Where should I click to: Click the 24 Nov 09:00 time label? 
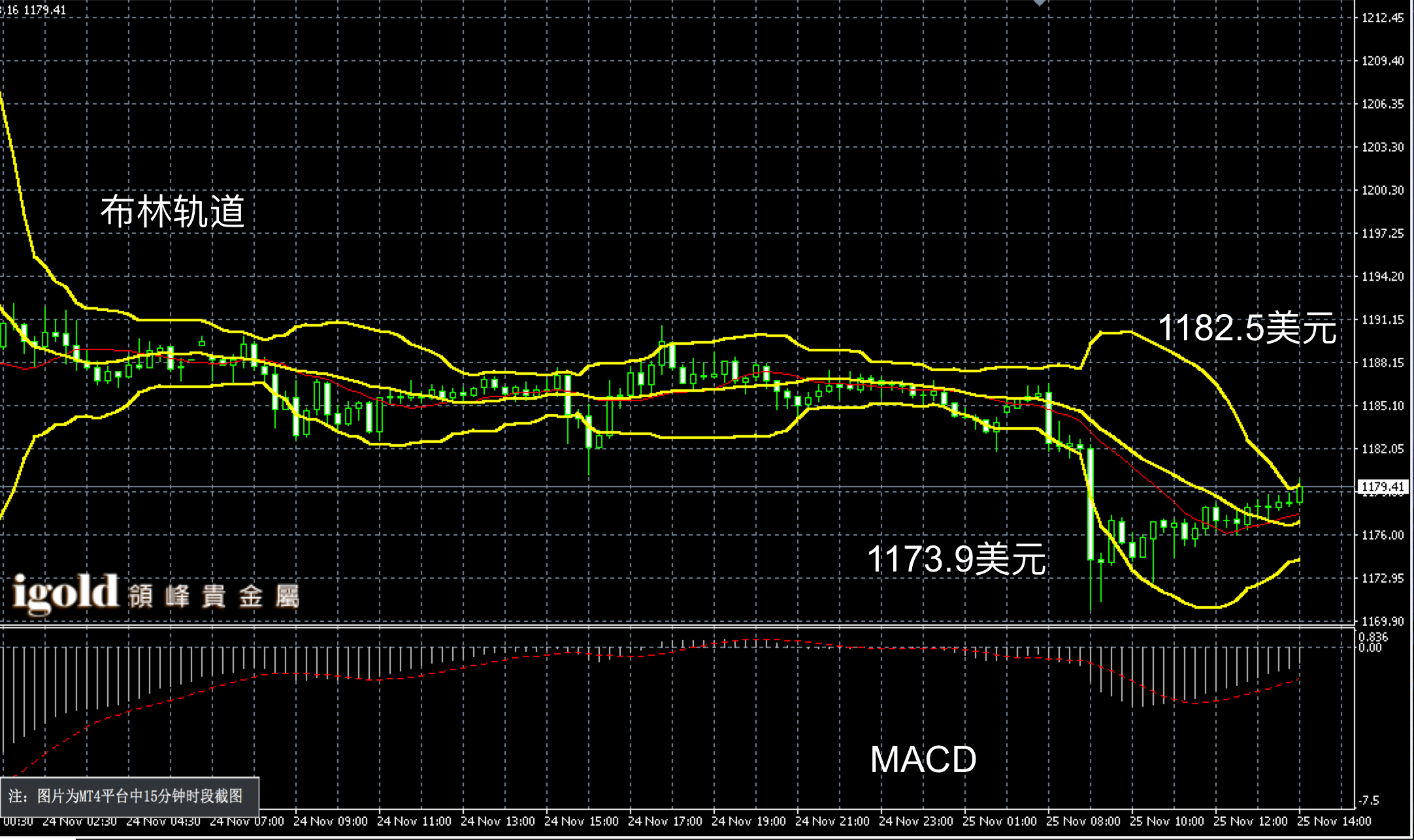(330, 821)
